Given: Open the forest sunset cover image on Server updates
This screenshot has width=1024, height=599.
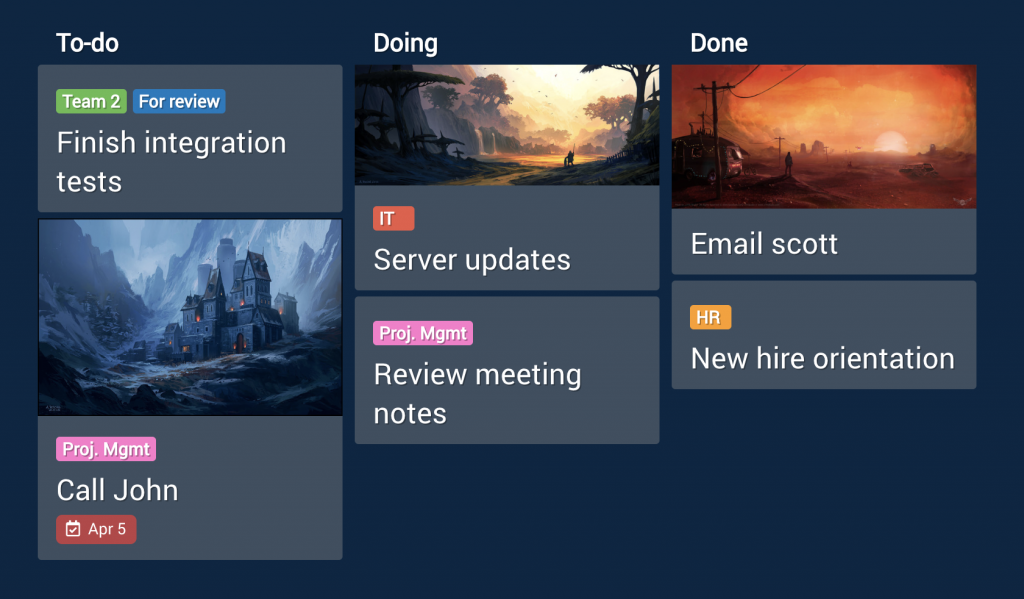Looking at the screenshot, I should click(507, 125).
